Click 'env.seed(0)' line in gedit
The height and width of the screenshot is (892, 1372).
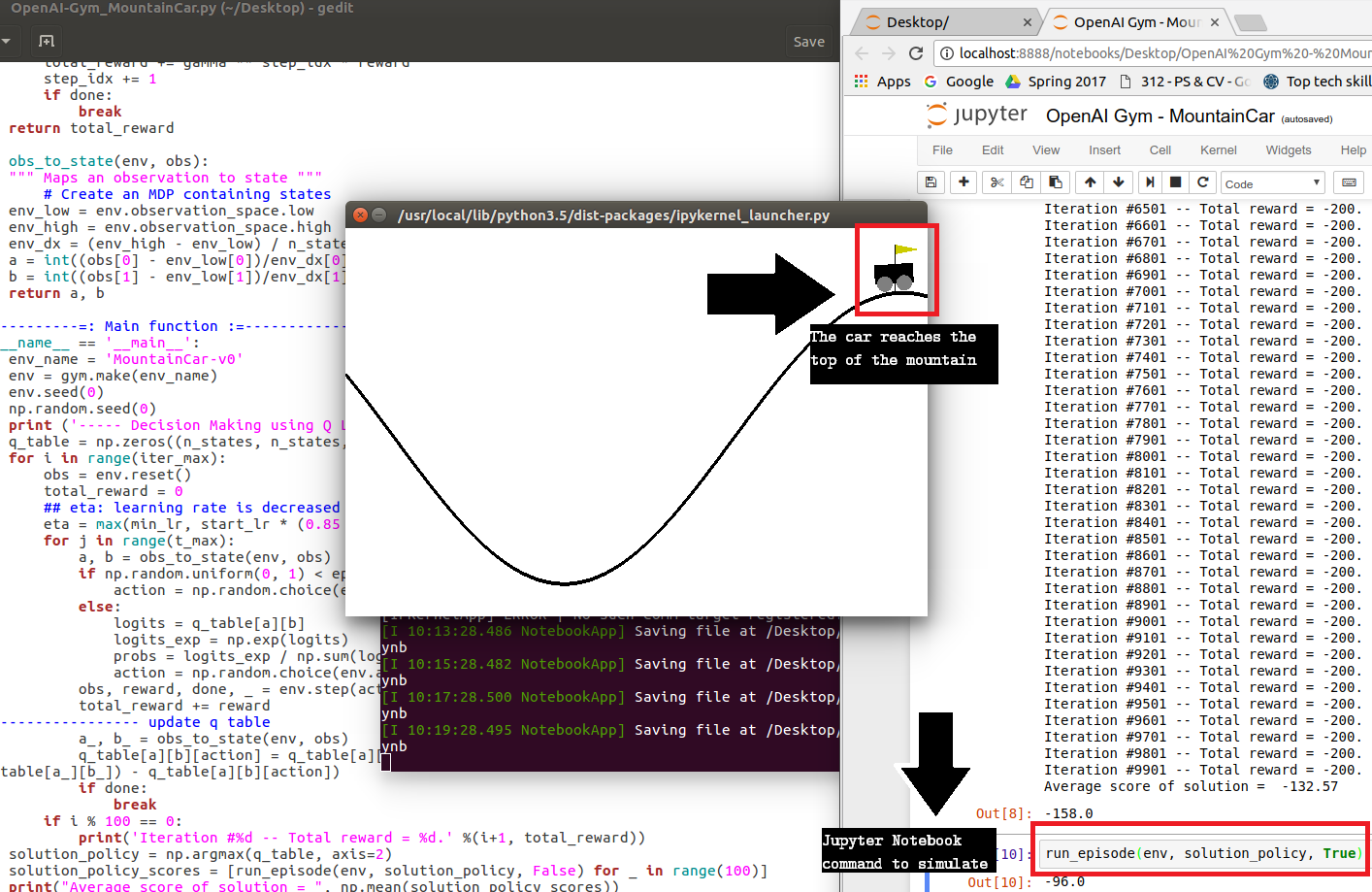[x=55, y=393]
